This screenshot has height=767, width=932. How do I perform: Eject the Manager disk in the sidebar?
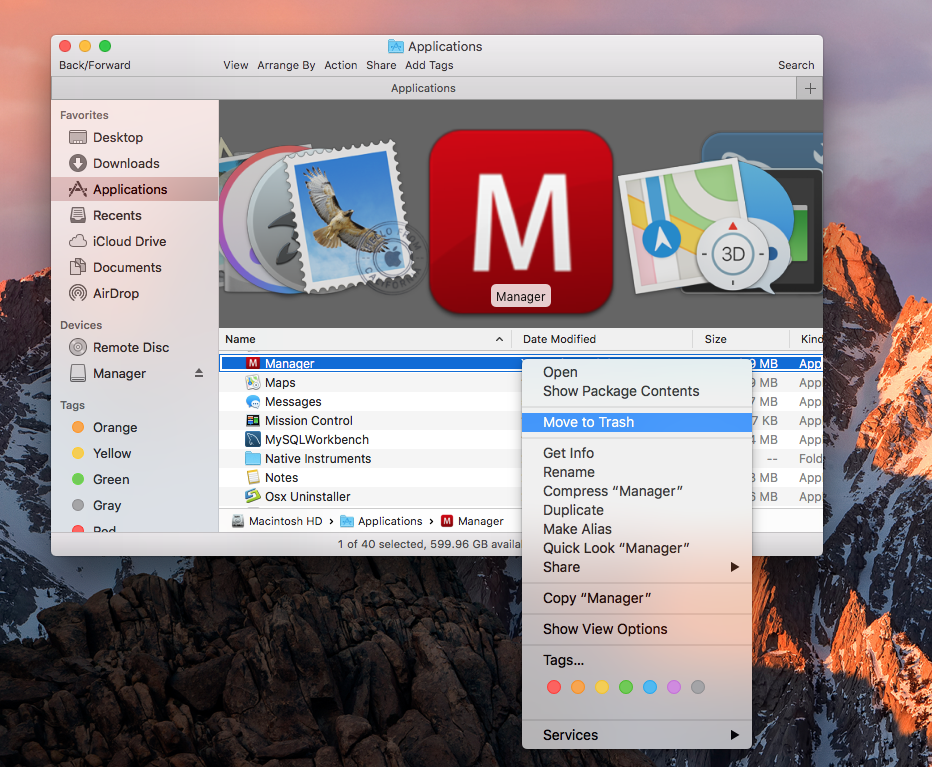coord(198,373)
